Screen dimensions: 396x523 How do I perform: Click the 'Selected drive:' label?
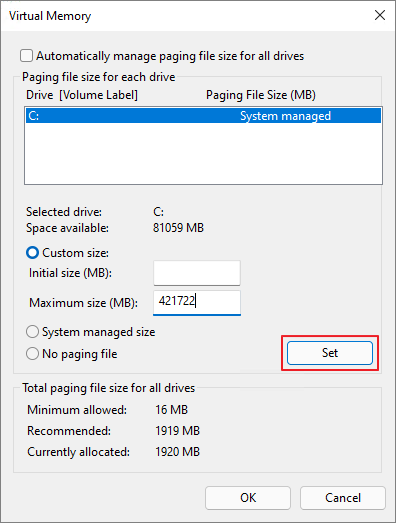click(64, 212)
